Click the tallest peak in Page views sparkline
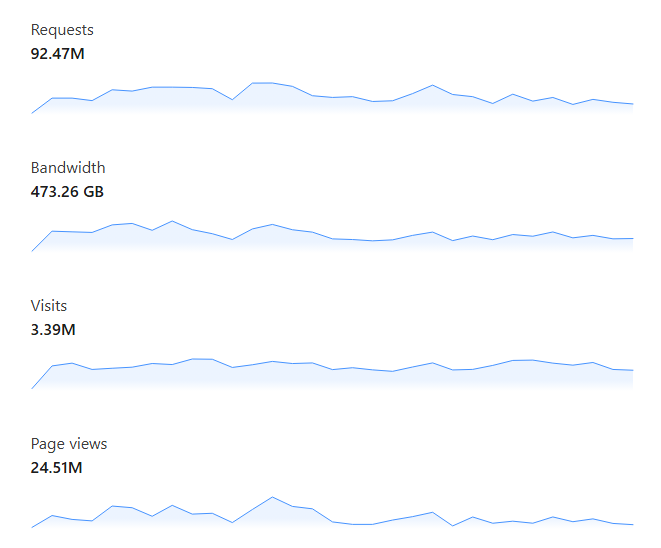 [272, 497]
